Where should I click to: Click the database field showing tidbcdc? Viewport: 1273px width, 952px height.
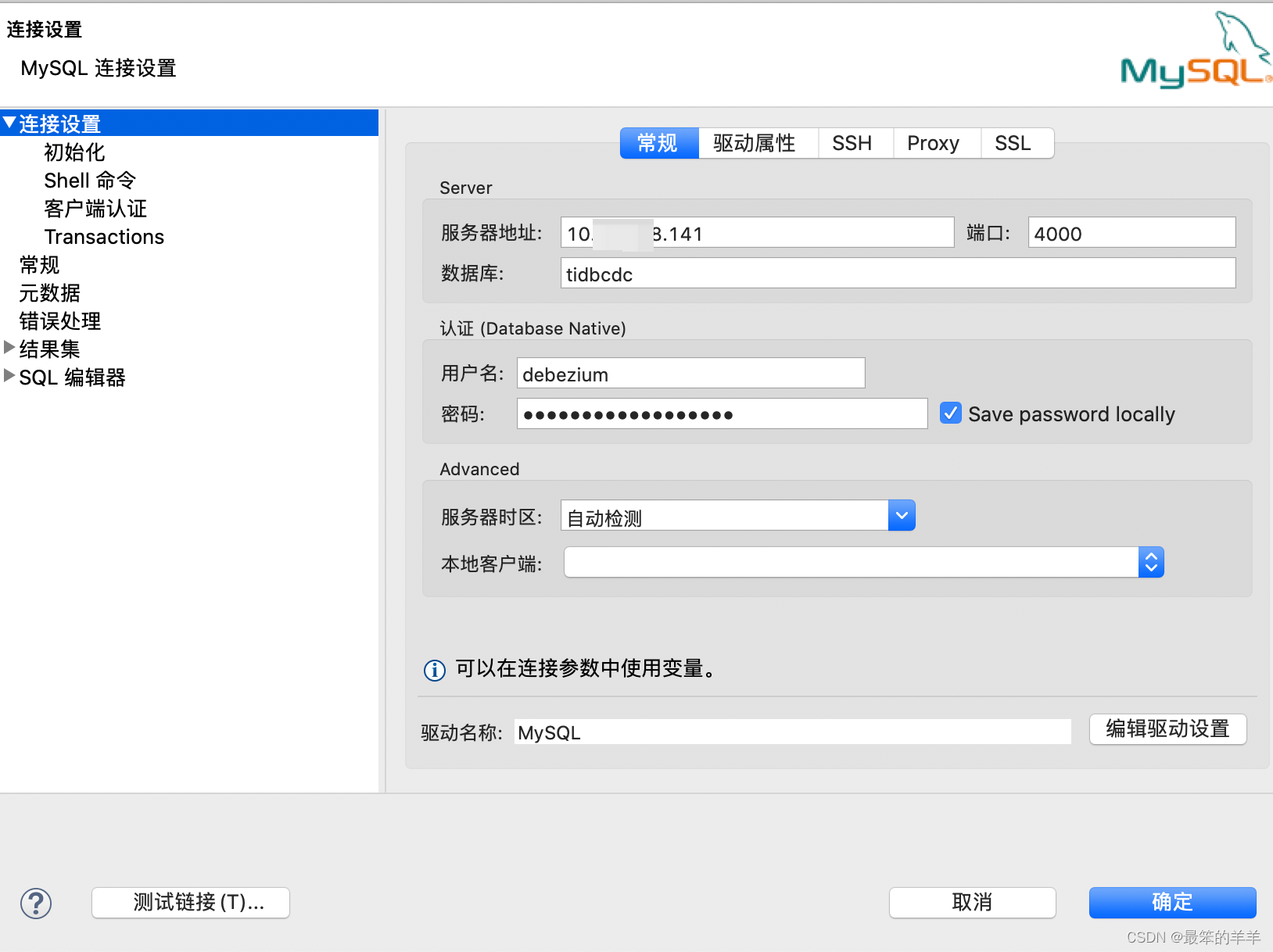click(x=898, y=274)
